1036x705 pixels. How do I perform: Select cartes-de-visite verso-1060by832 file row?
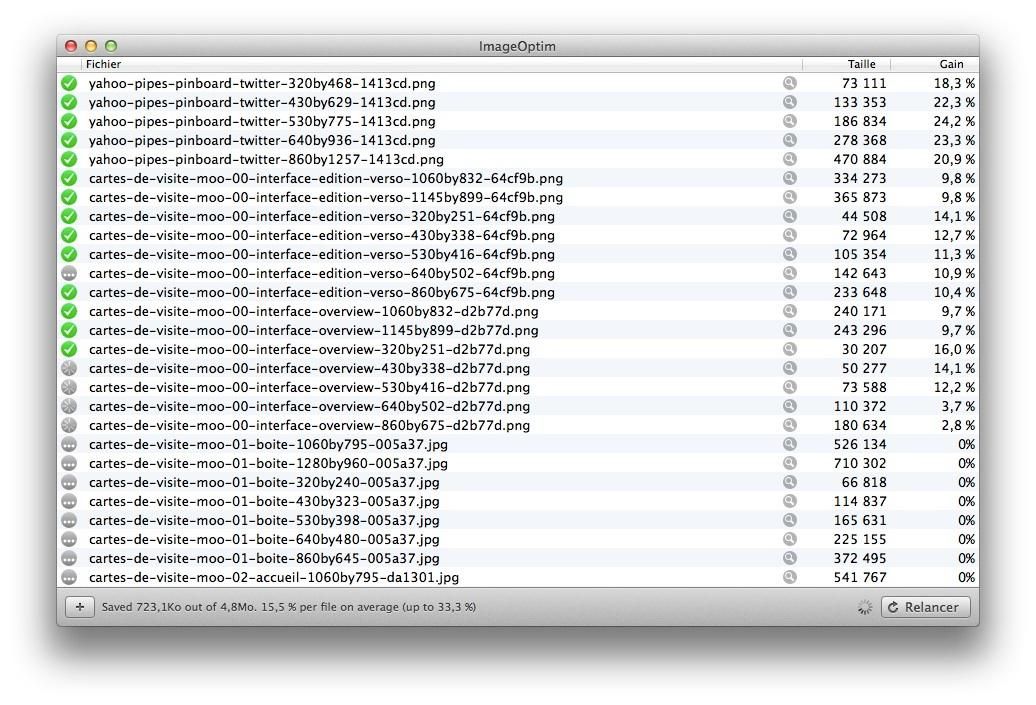coord(325,178)
